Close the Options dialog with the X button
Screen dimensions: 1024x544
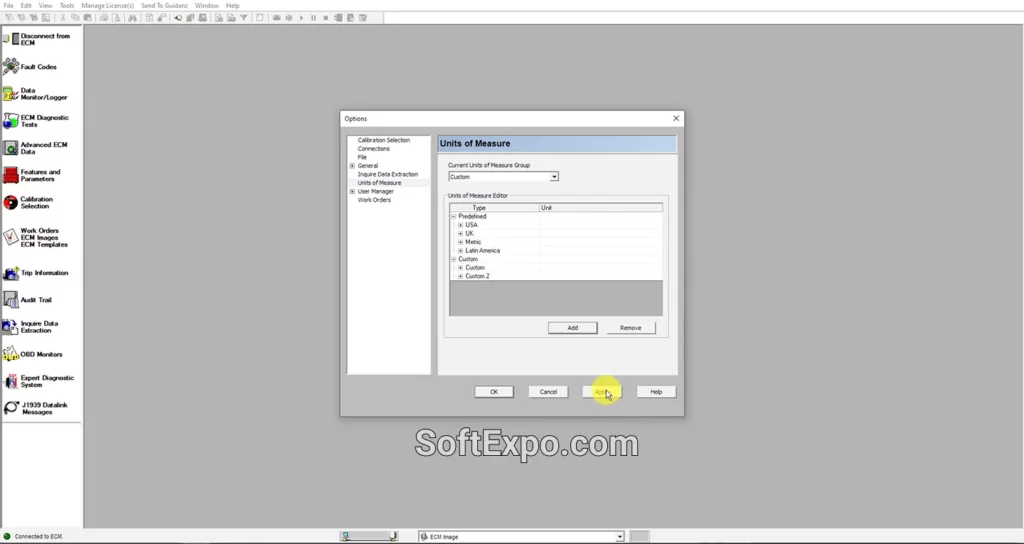click(676, 118)
